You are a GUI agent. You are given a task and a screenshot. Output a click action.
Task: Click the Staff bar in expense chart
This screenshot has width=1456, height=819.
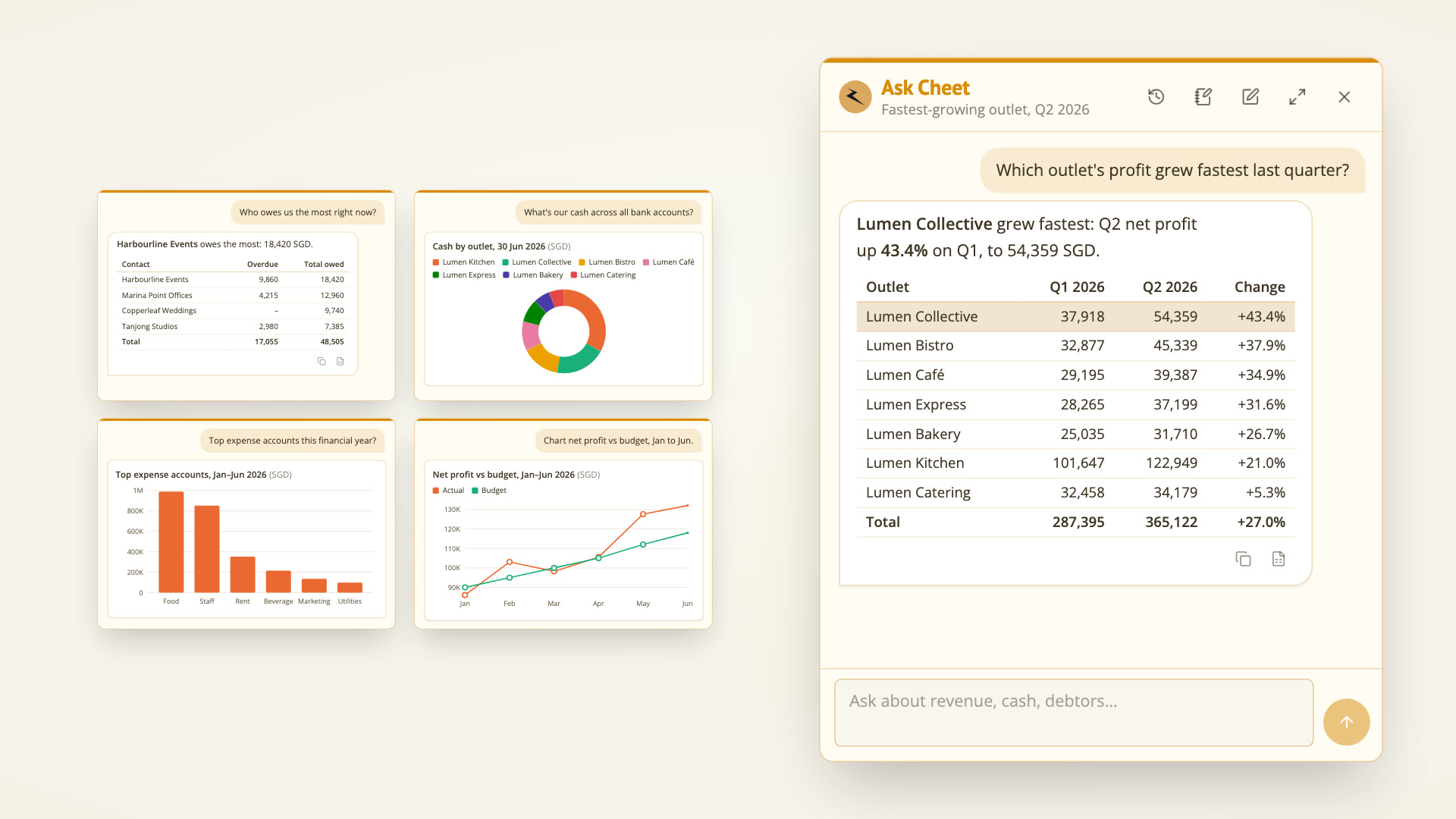(207, 548)
